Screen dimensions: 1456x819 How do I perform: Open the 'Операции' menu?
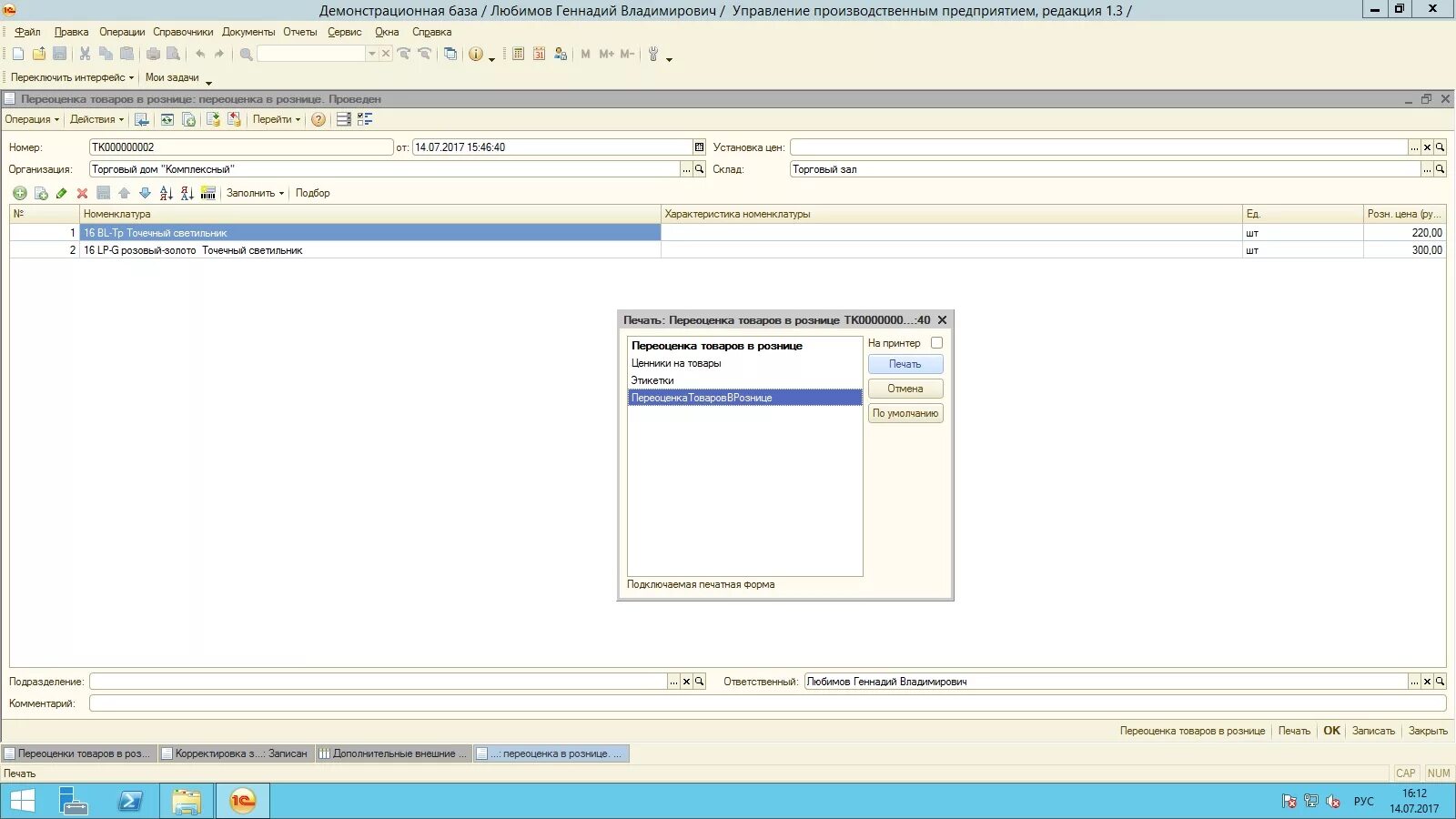coord(122,32)
